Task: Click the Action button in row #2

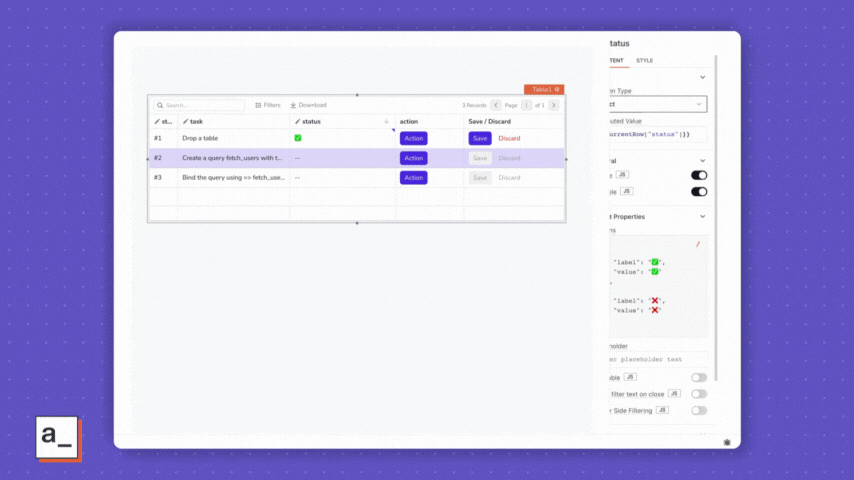Action: point(413,158)
